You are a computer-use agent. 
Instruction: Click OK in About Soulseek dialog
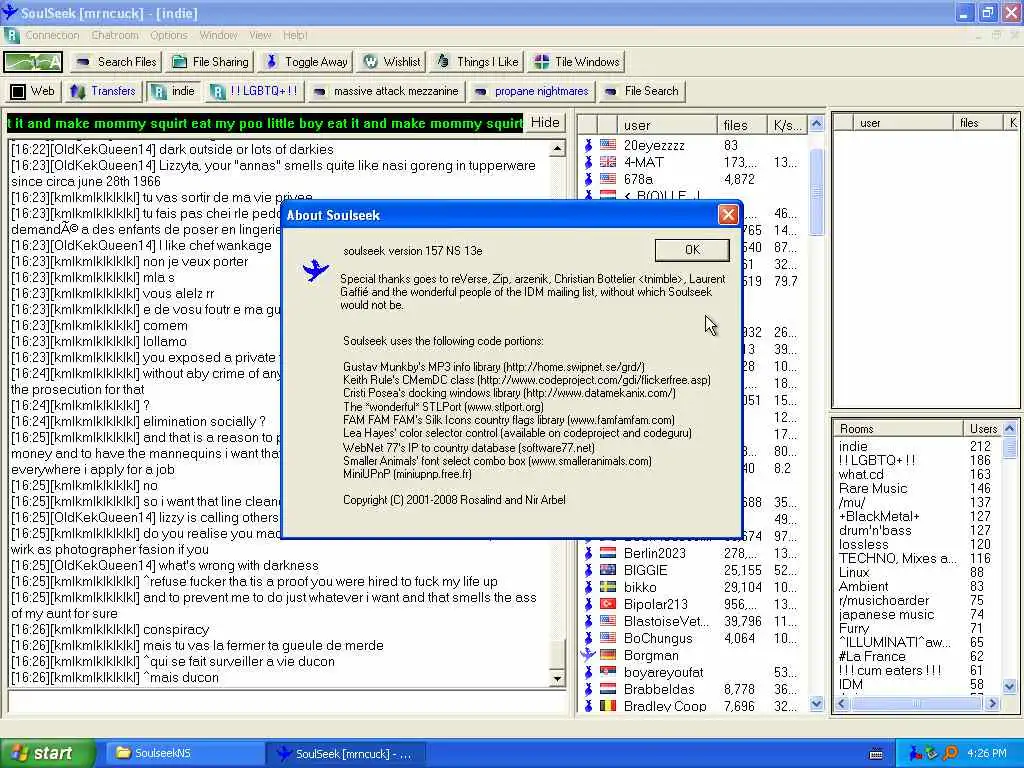tap(692, 249)
